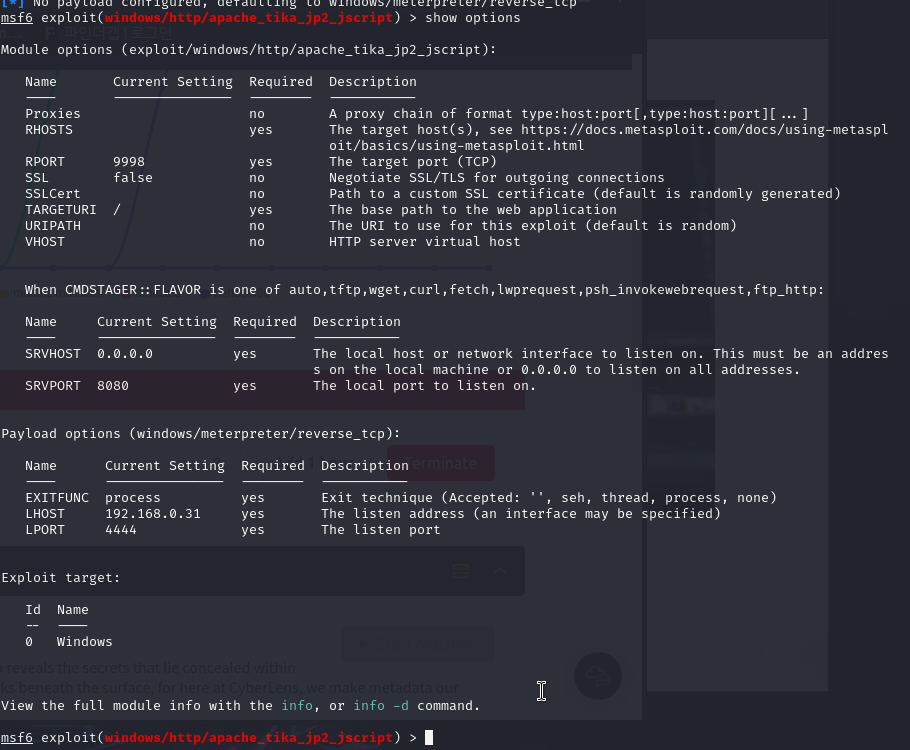Screen dimensions: 910x750
Task: Click the msf6 prompt input cursor
Action: pos(429,738)
